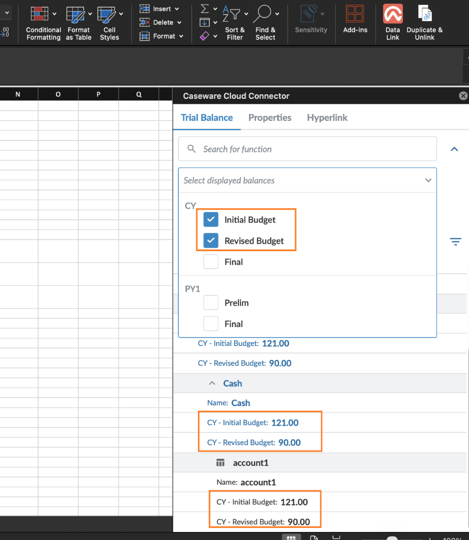Viewport: 469px width, 540px height.
Task: Click the Fill down icon
Action: (205, 22)
